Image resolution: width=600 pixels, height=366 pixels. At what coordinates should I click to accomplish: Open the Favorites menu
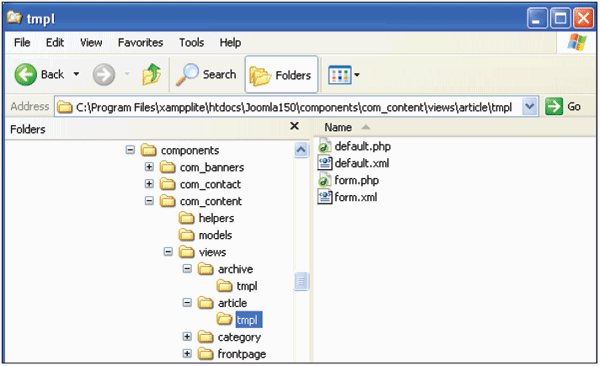[x=140, y=42]
